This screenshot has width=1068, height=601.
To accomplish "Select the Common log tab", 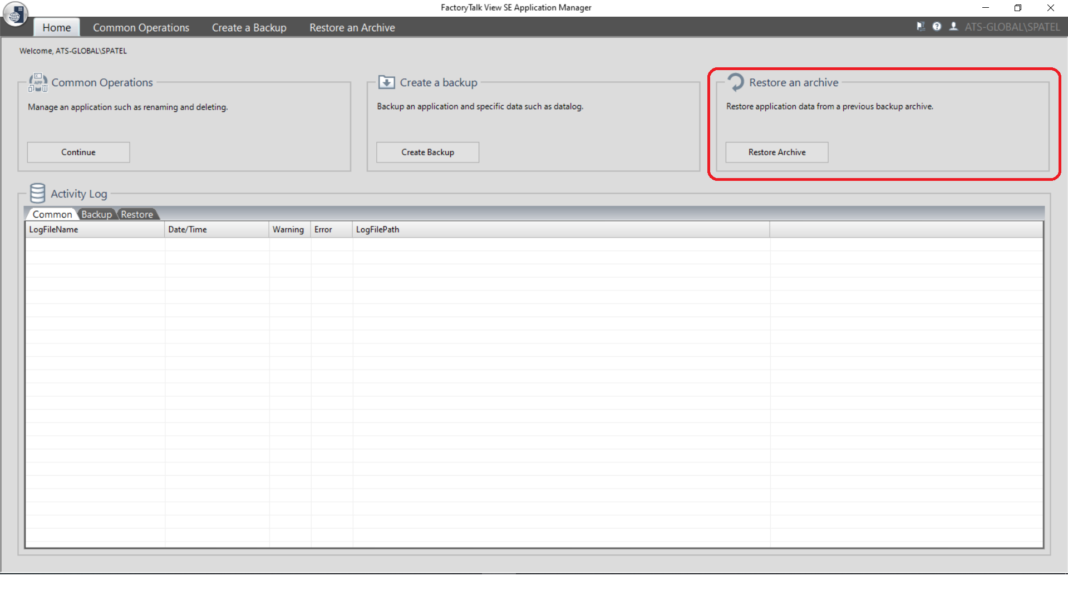I will 51,214.
